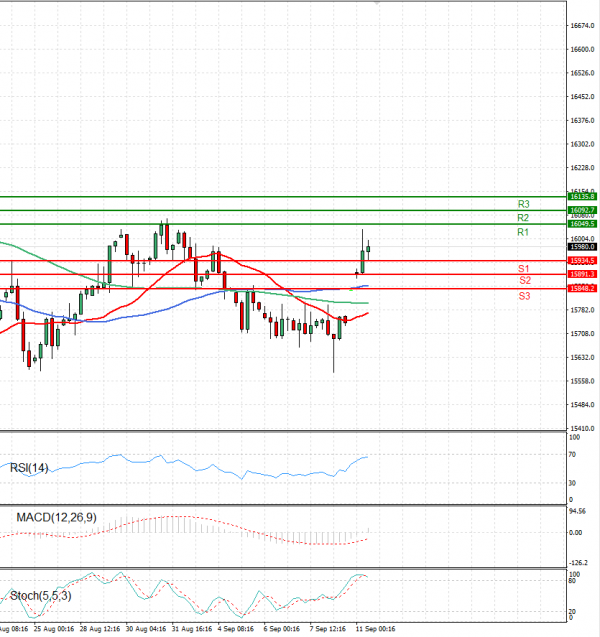Click the 16228.0 price axis value
This screenshot has width=600, height=637.
click(583, 167)
